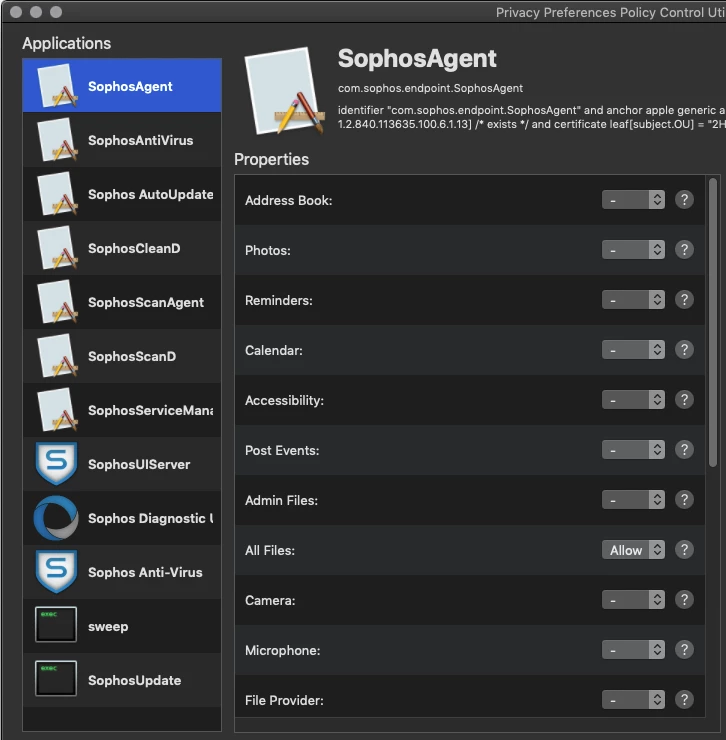This screenshot has width=726, height=740.
Task: Select SophosCleanD name in the list
Action: point(134,248)
